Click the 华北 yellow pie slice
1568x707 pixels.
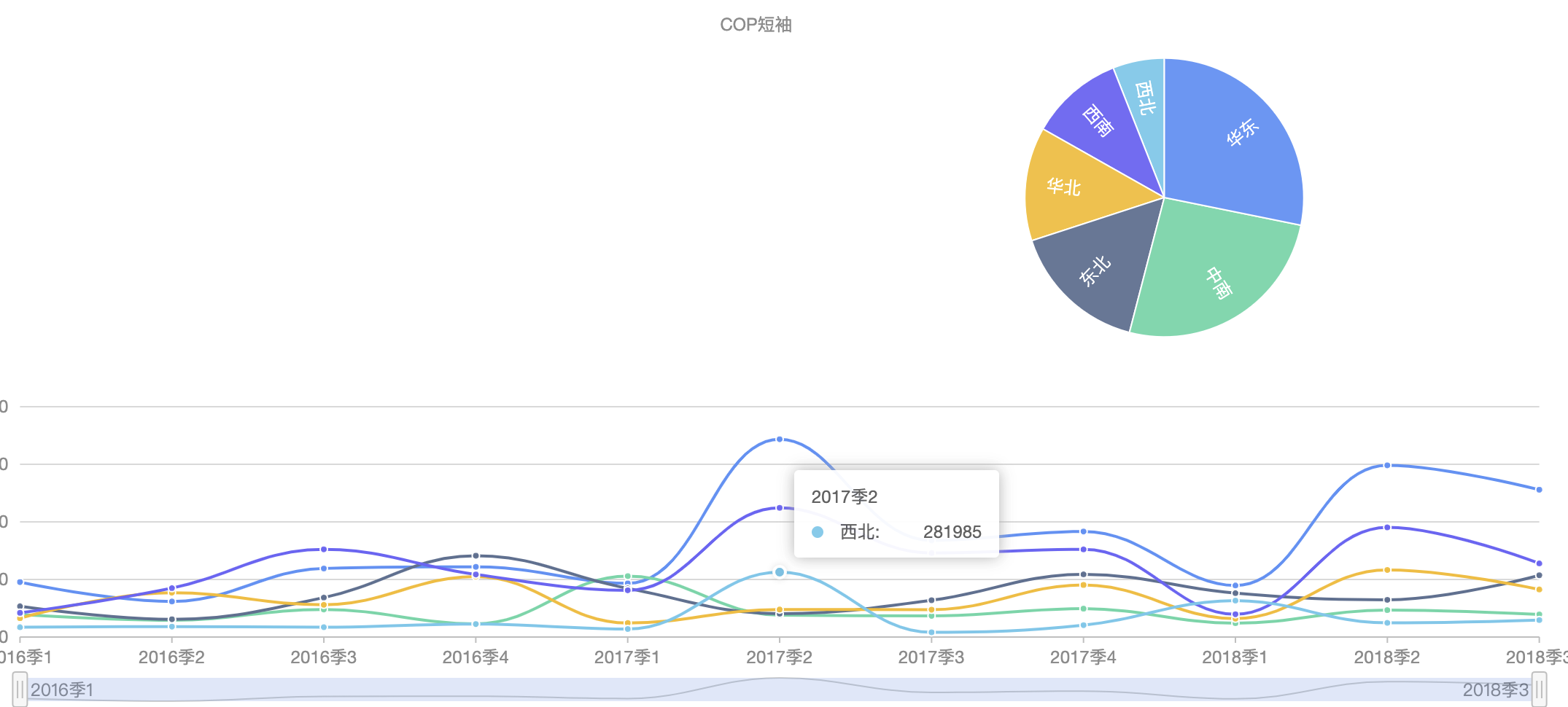tap(1065, 186)
